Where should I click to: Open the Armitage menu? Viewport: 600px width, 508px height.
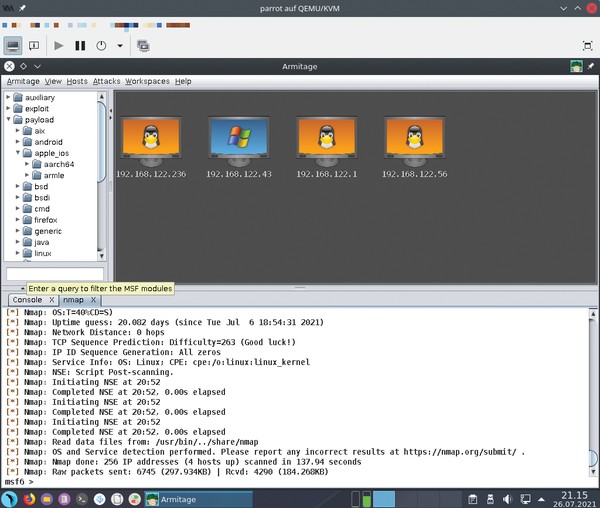point(23,81)
